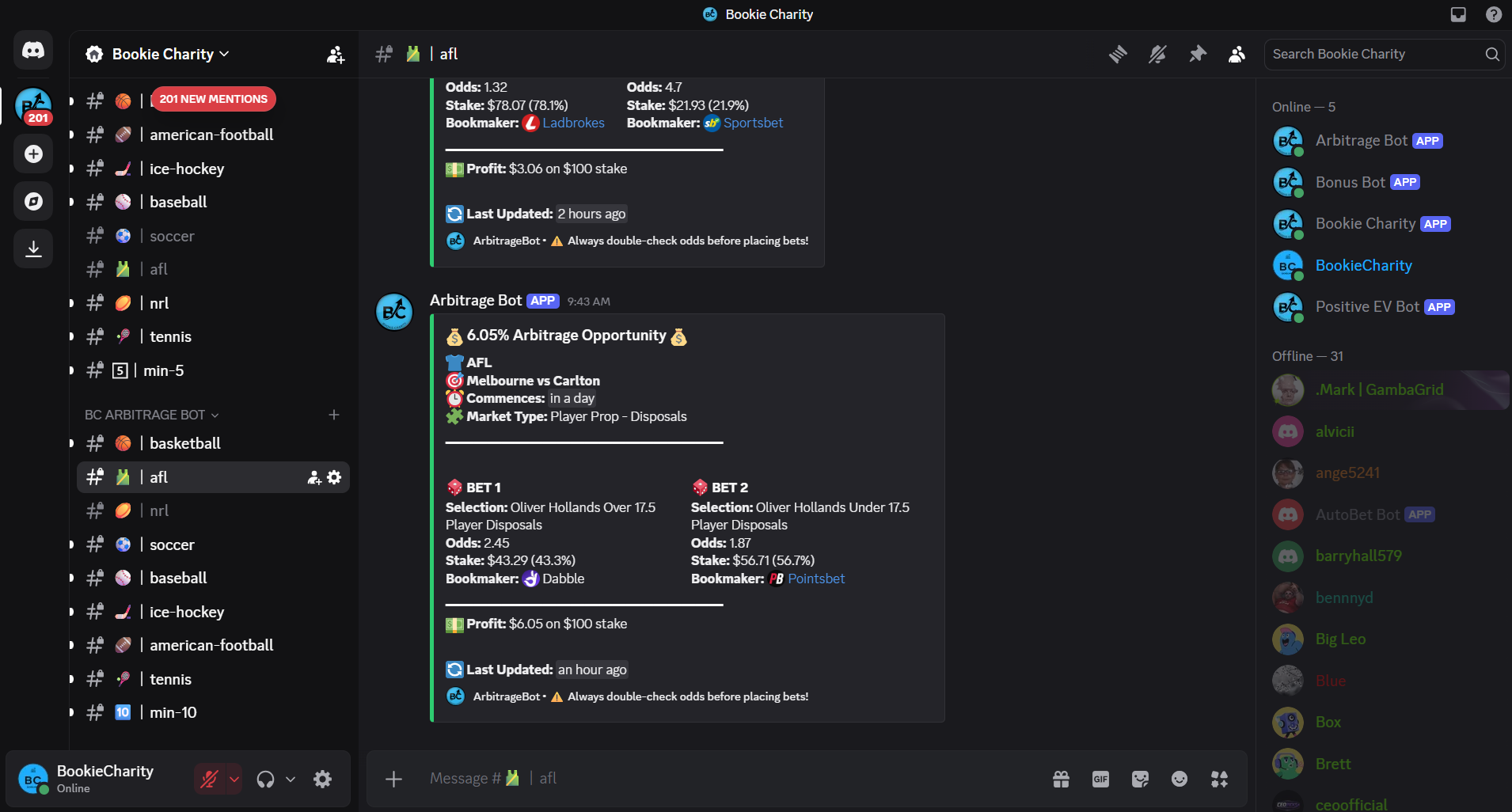Click Arbitrage Bot username on 9:43 AM message
This screenshot has height=812, width=1512.
(x=476, y=300)
